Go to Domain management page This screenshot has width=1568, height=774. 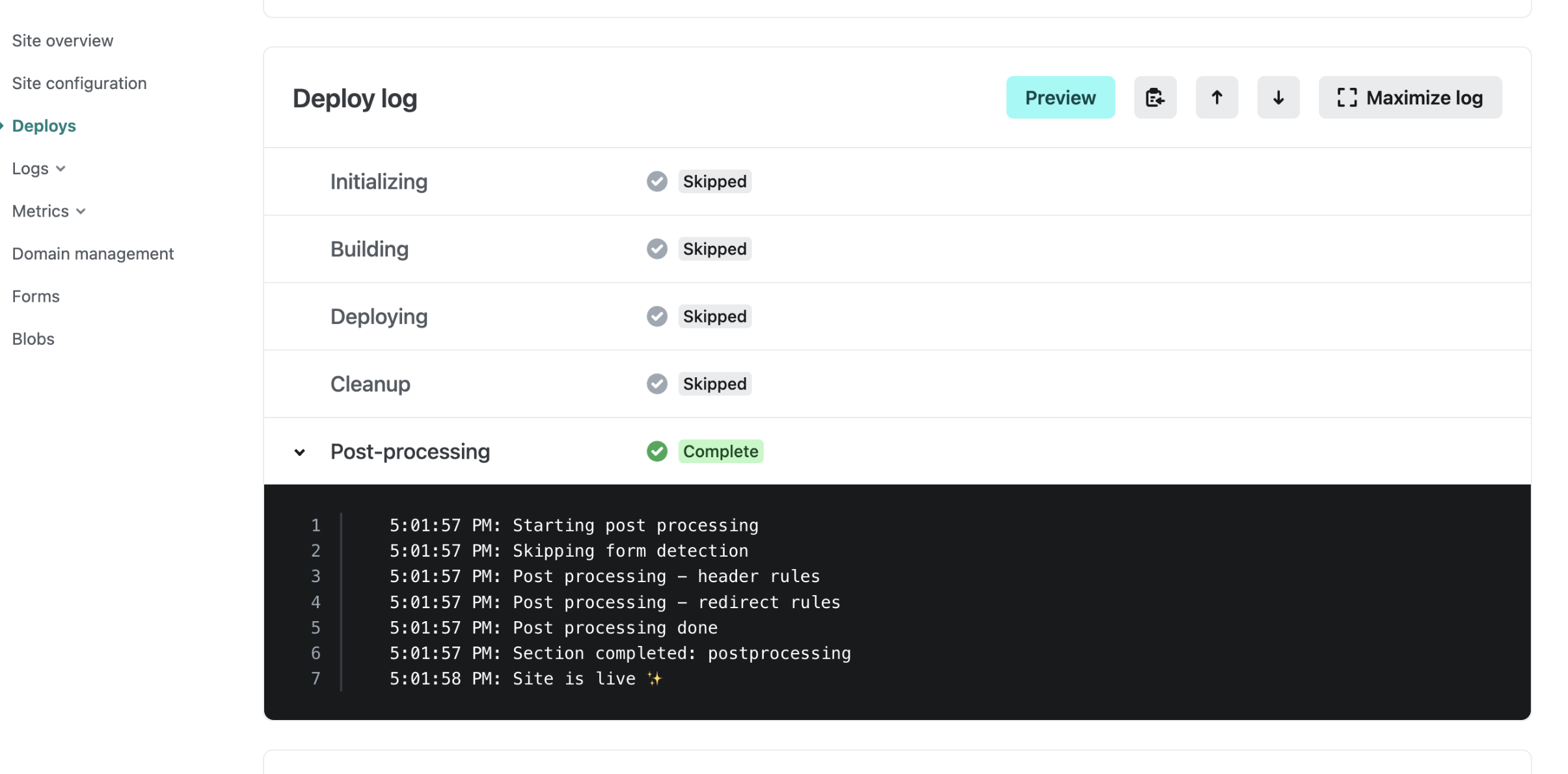[93, 254]
